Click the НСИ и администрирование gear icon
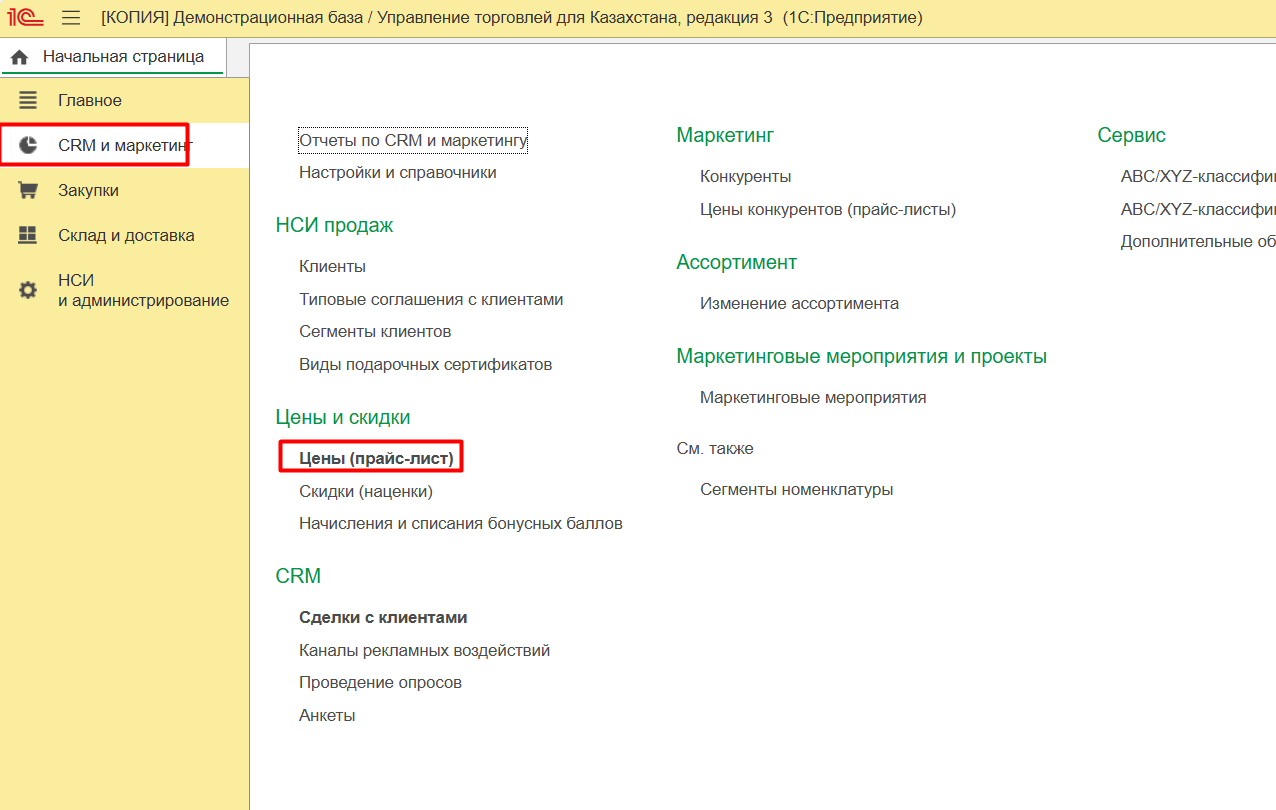 pyautogui.click(x=28, y=290)
